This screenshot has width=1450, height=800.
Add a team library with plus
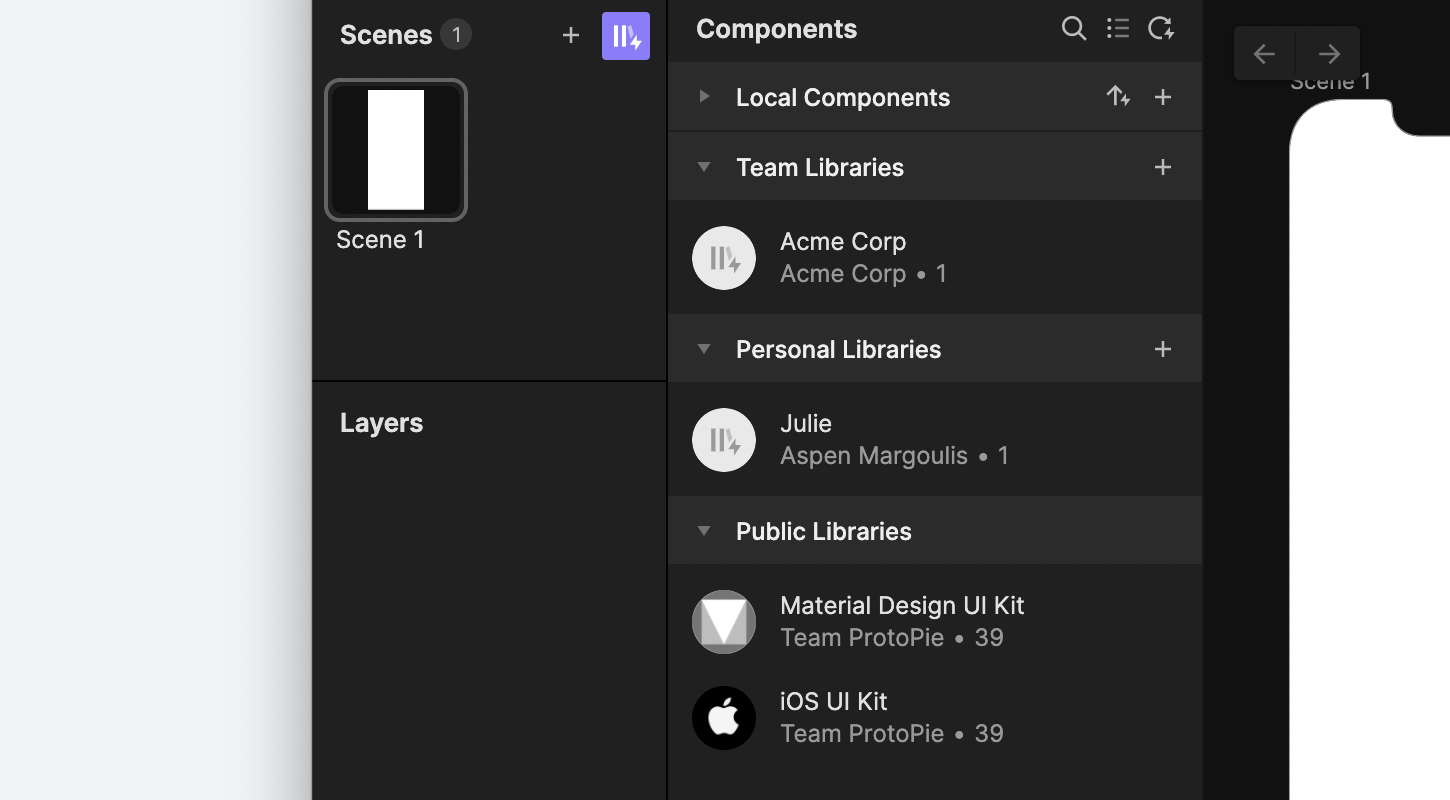[x=1163, y=167]
